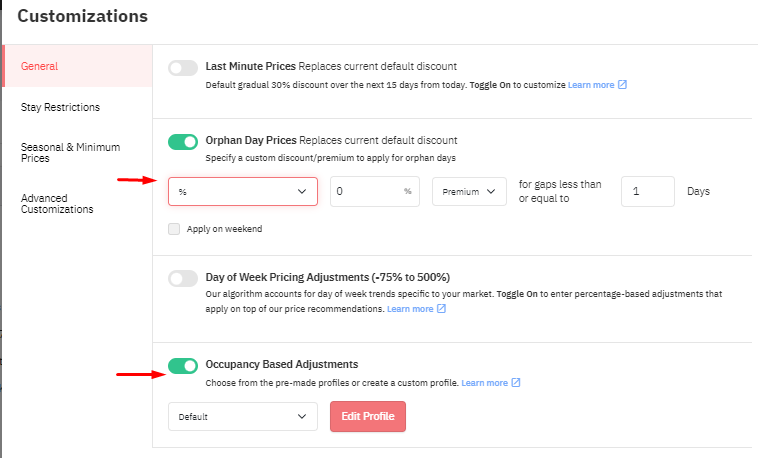
Task: Open external link icon beside Day of Week Learn more
Action: click(x=441, y=309)
